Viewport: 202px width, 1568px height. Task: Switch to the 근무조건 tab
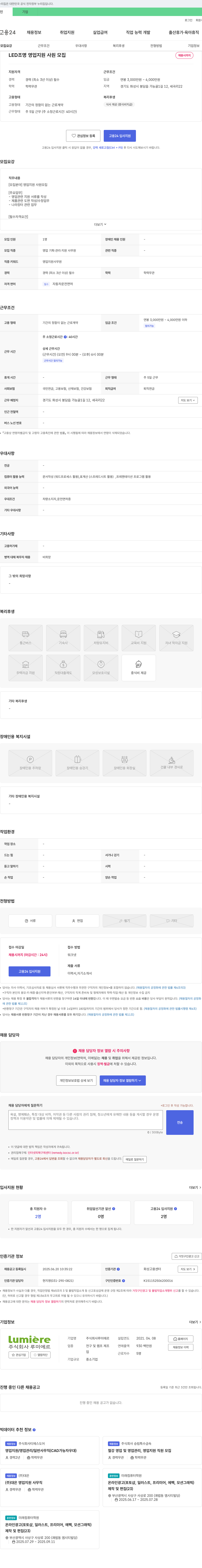pos(44,46)
